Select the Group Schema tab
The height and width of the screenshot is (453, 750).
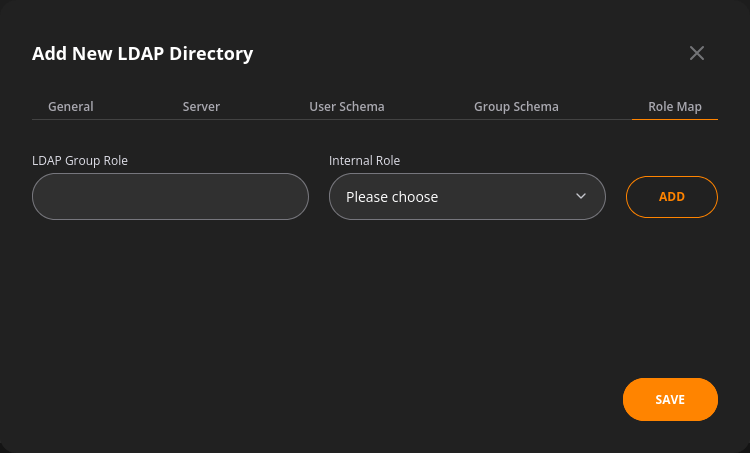pos(516,106)
